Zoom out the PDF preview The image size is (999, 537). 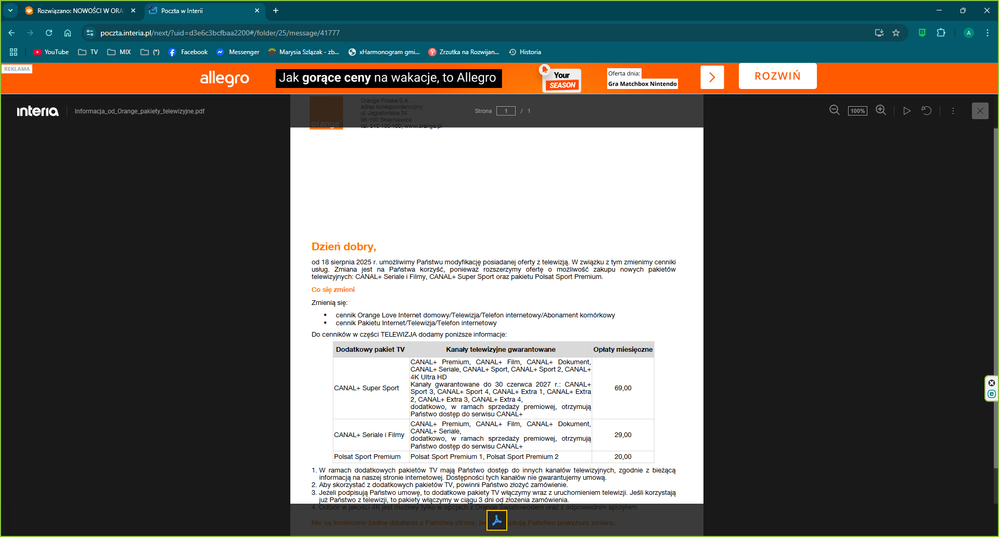(834, 110)
